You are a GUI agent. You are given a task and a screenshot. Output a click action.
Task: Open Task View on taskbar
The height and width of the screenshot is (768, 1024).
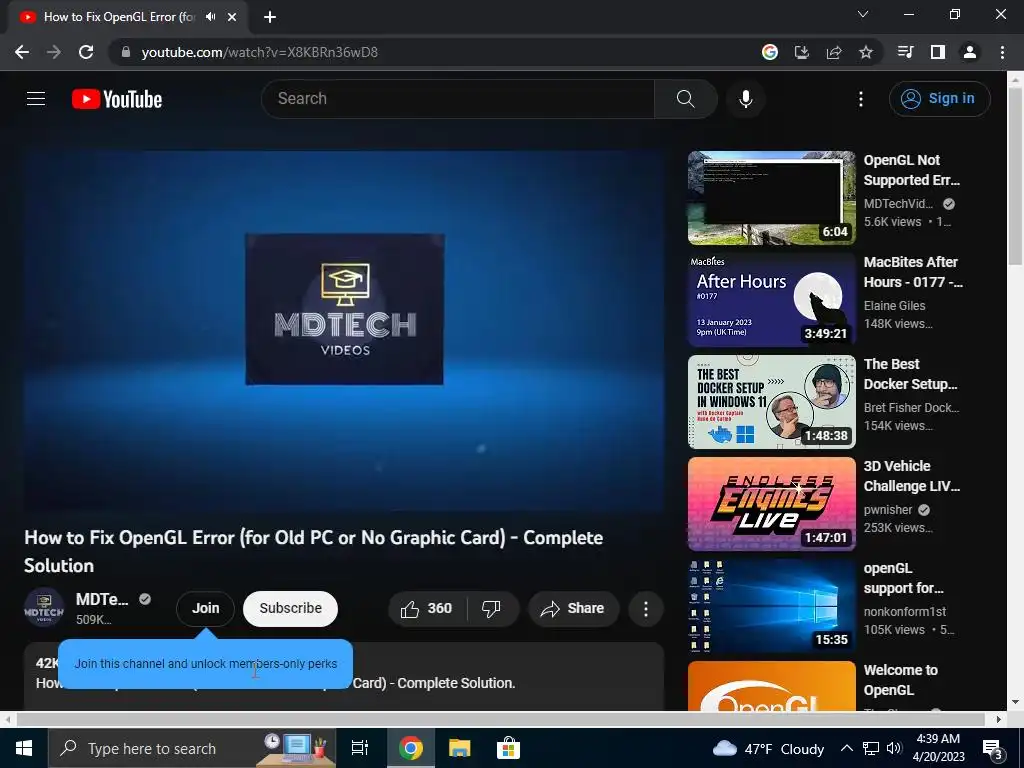click(360, 748)
